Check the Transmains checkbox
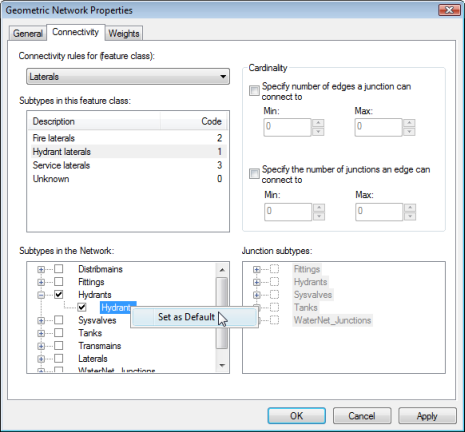The width and height of the screenshot is (465, 432). tap(59, 346)
